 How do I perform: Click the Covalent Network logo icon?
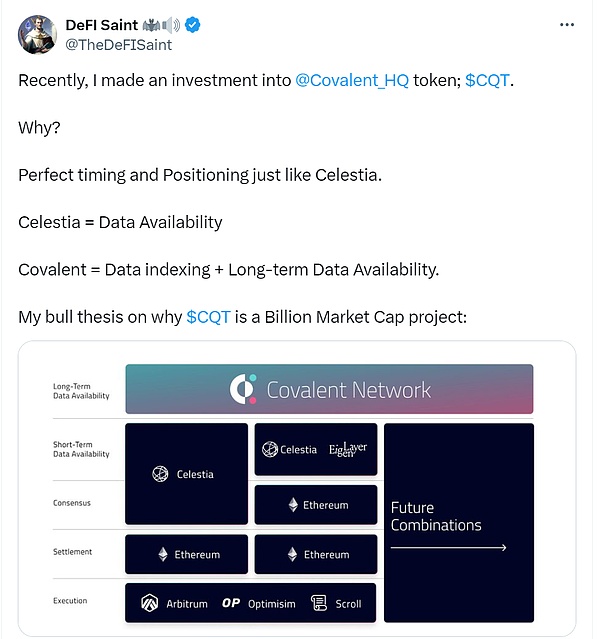point(243,389)
